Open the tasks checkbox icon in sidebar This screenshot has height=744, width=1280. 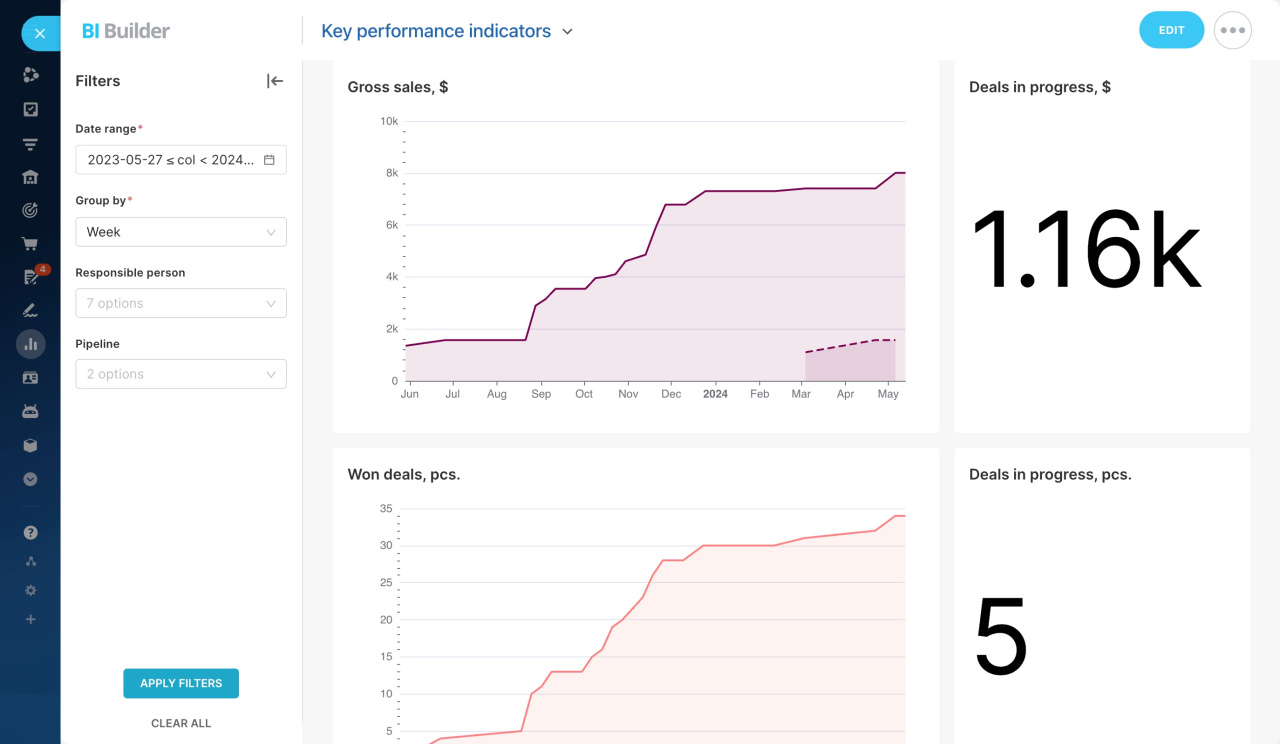[x=30, y=110]
